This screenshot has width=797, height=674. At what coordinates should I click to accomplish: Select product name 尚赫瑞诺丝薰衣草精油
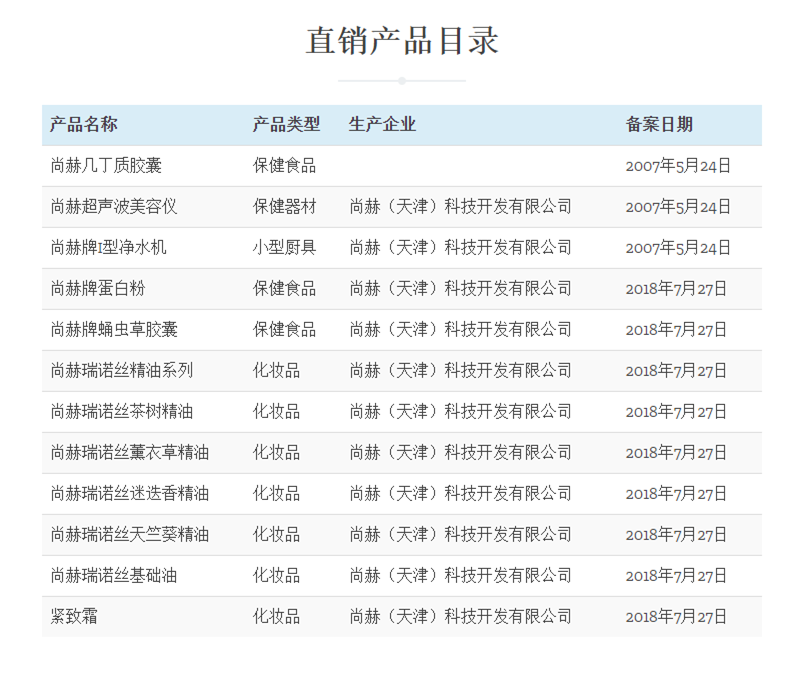click(x=130, y=453)
